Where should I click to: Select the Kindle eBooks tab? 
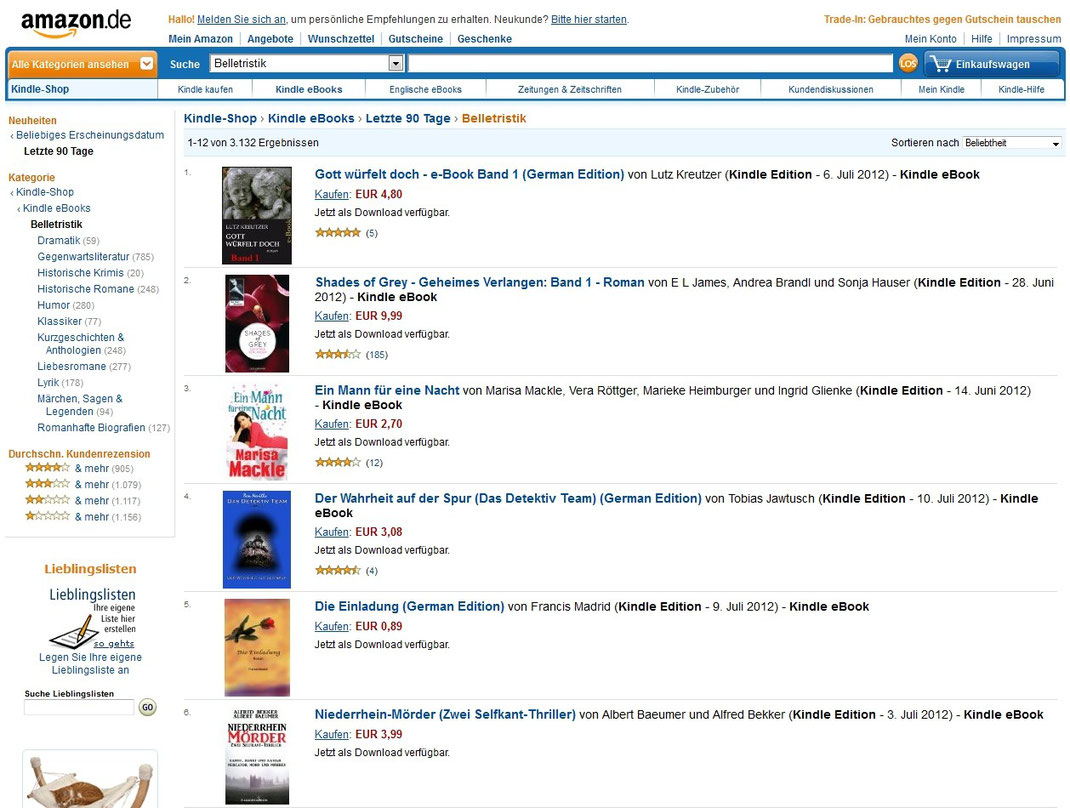[308, 89]
